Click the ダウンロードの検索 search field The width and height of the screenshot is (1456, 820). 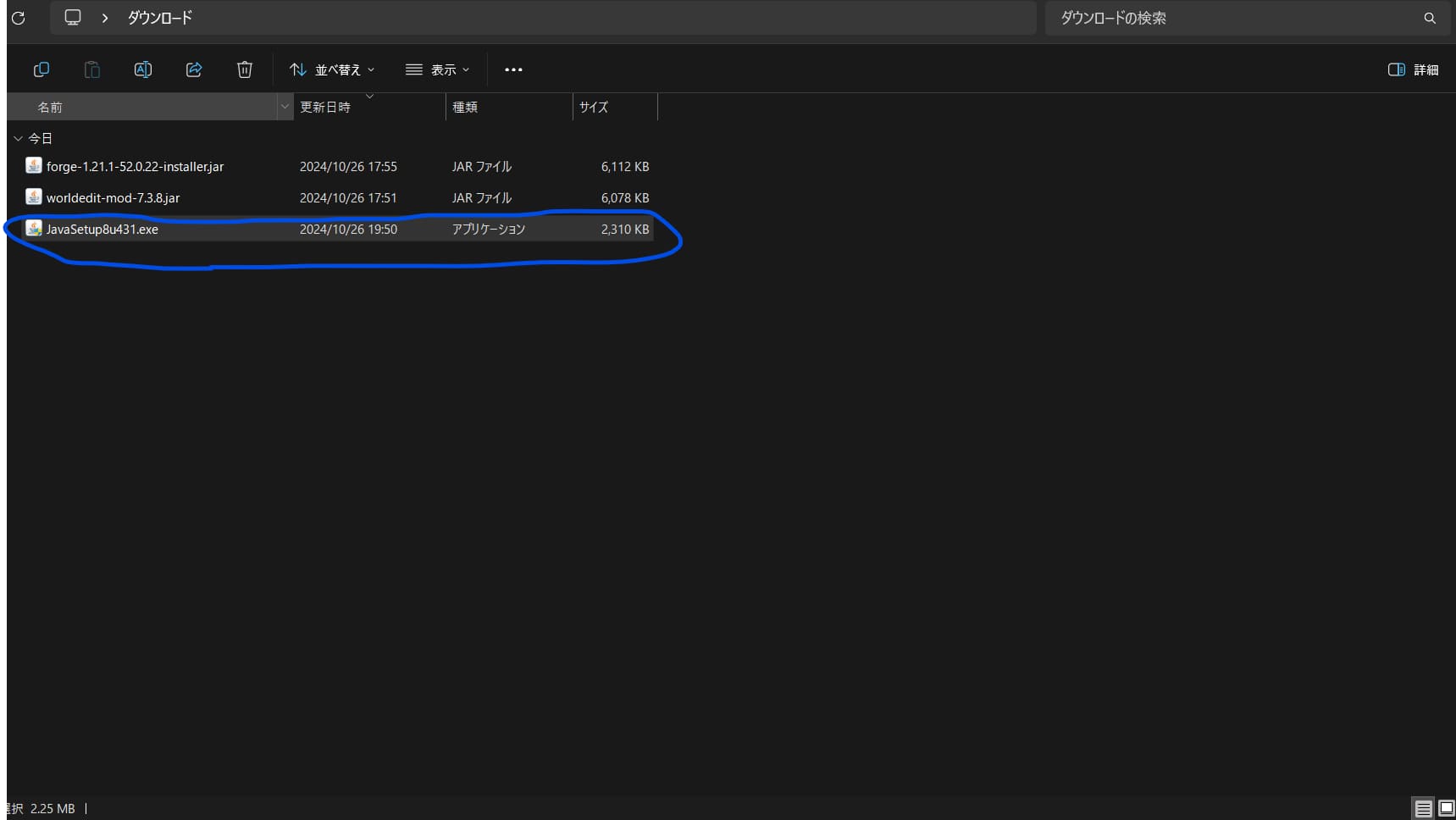point(1228,18)
